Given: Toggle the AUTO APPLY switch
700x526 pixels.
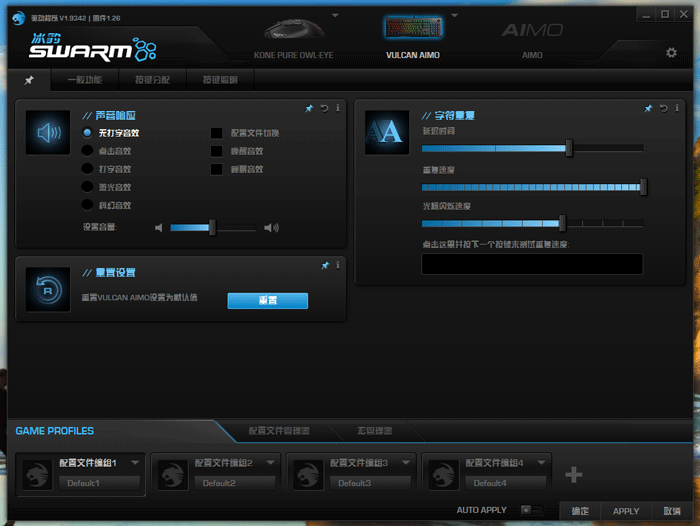Looking at the screenshot, I should point(531,509).
